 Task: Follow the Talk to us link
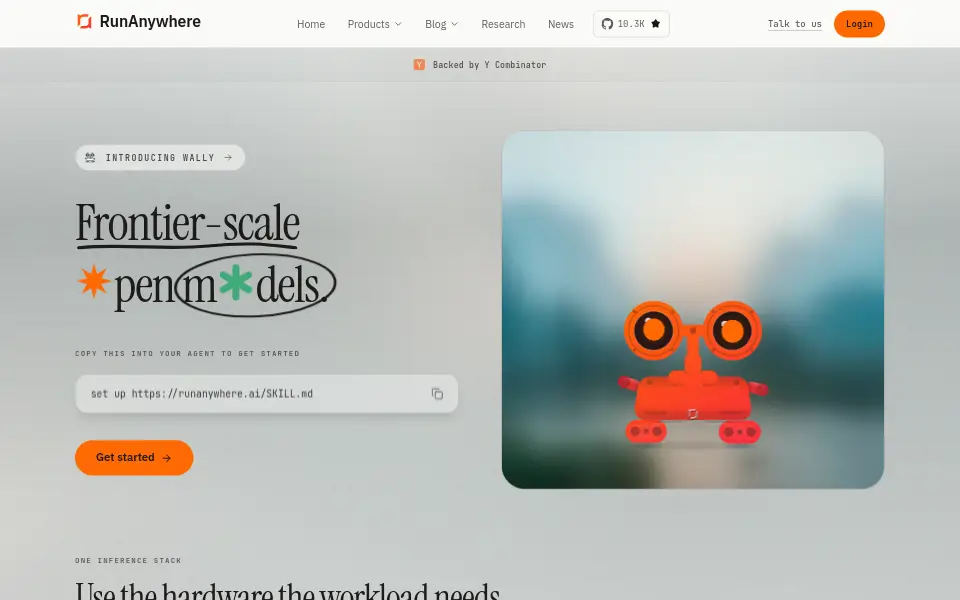click(x=795, y=24)
